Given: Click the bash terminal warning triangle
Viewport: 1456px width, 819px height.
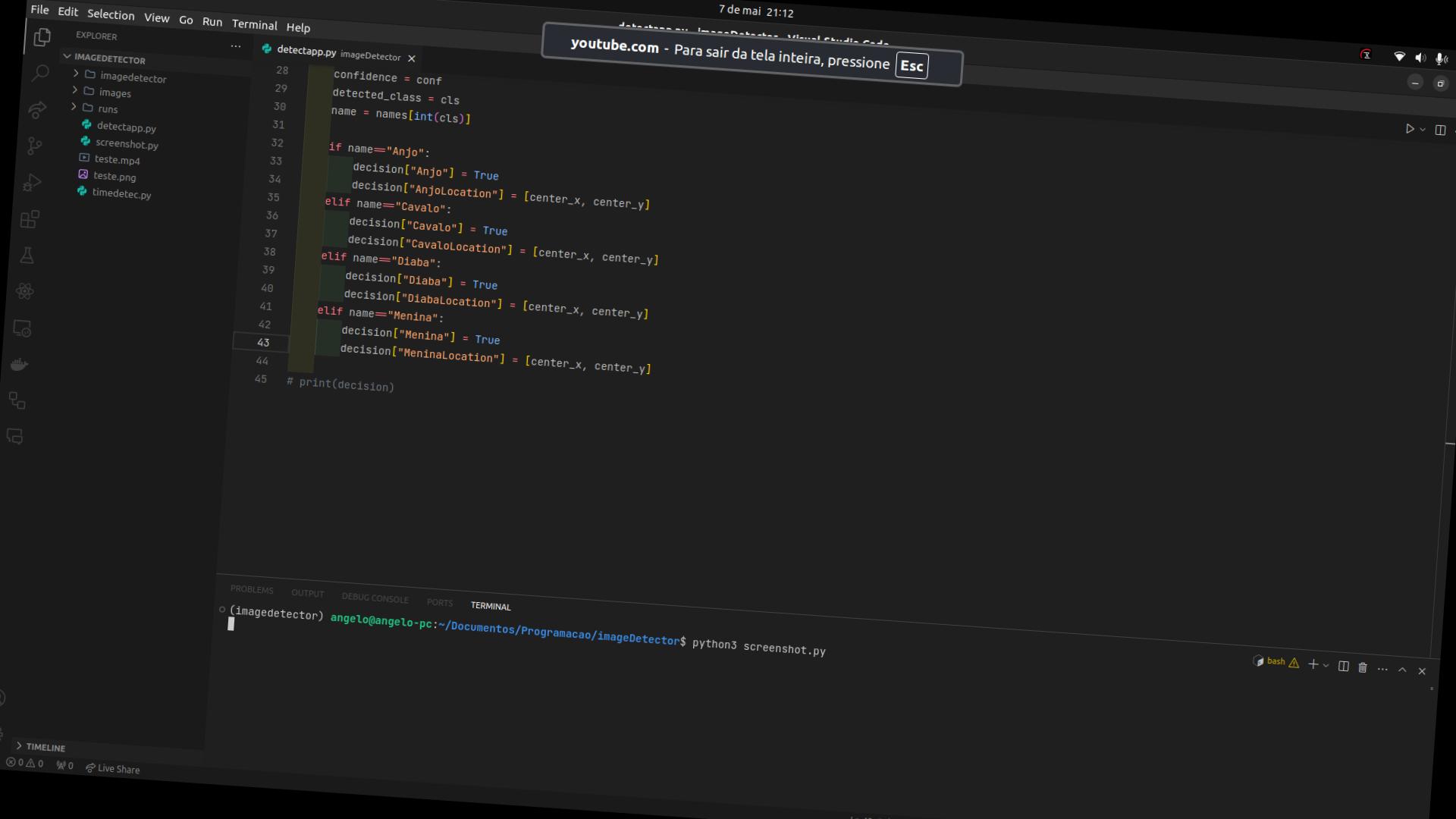Looking at the screenshot, I should click(1294, 663).
